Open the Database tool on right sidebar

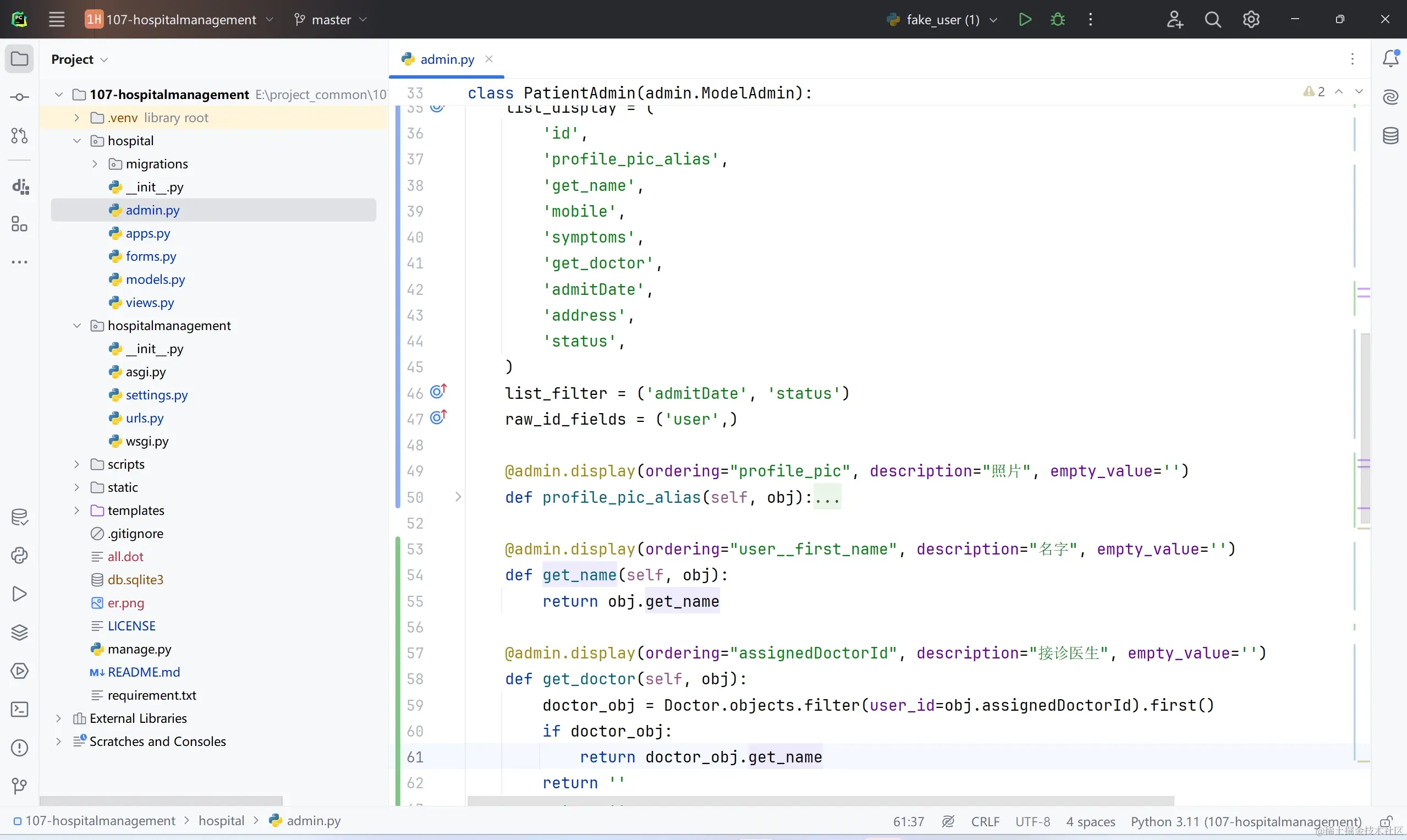(1390, 136)
